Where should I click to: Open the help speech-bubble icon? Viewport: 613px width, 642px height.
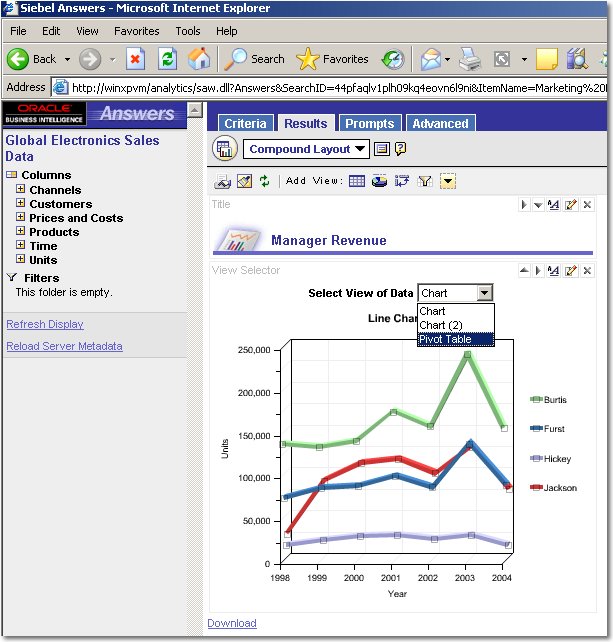[x=400, y=149]
